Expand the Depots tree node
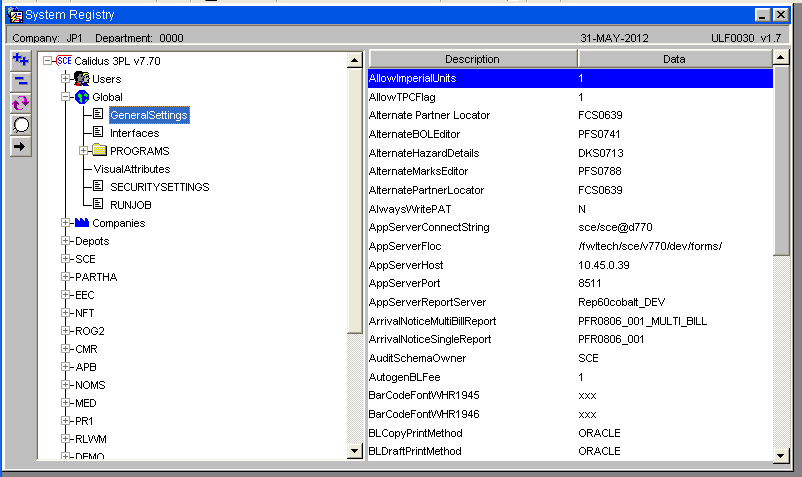802x477 pixels. [65, 241]
